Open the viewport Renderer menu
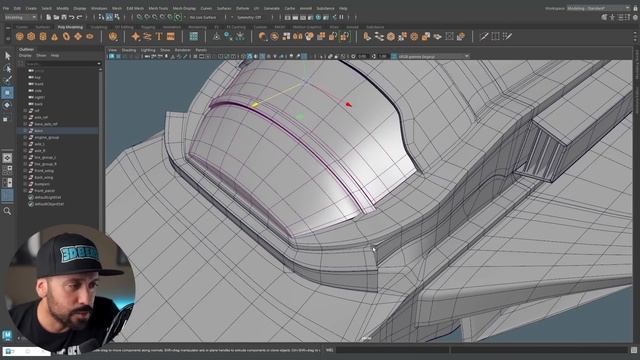This screenshot has width=640, height=360. (x=182, y=50)
